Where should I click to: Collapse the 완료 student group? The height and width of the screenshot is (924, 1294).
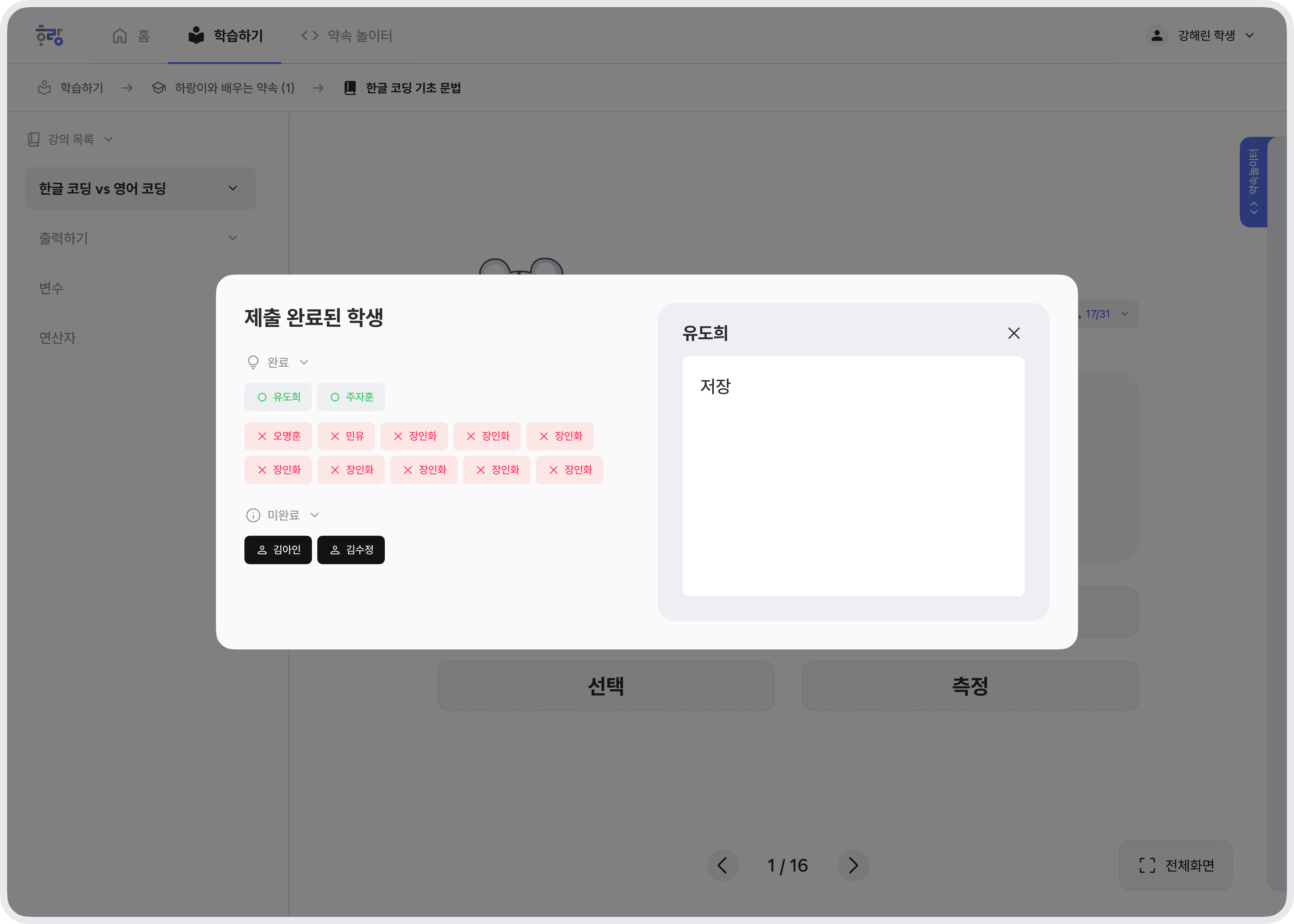click(x=304, y=362)
